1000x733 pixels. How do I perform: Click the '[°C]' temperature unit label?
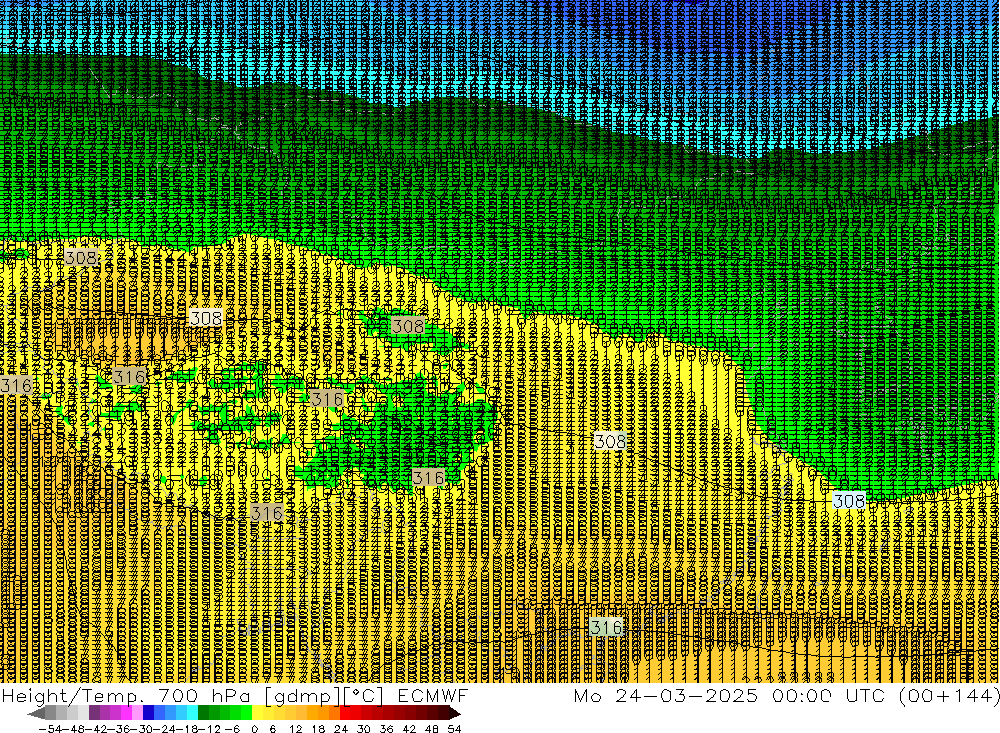click(364, 695)
